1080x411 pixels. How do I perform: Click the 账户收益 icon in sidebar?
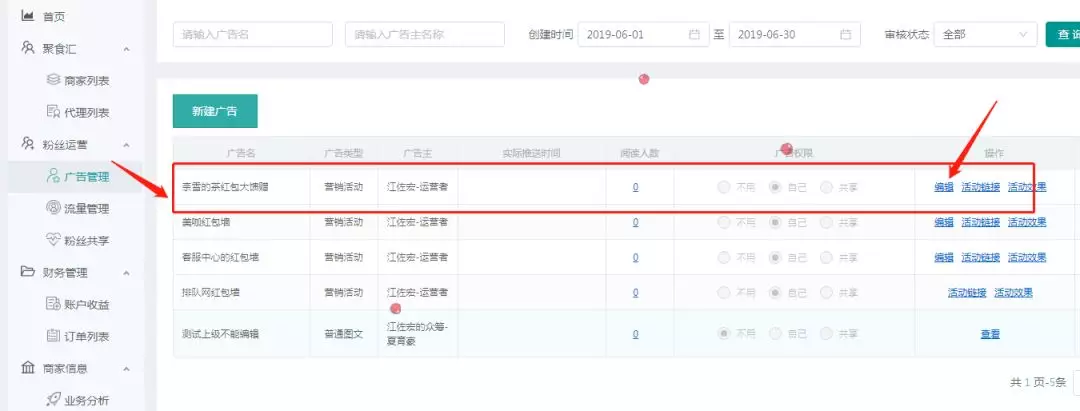click(x=54, y=304)
